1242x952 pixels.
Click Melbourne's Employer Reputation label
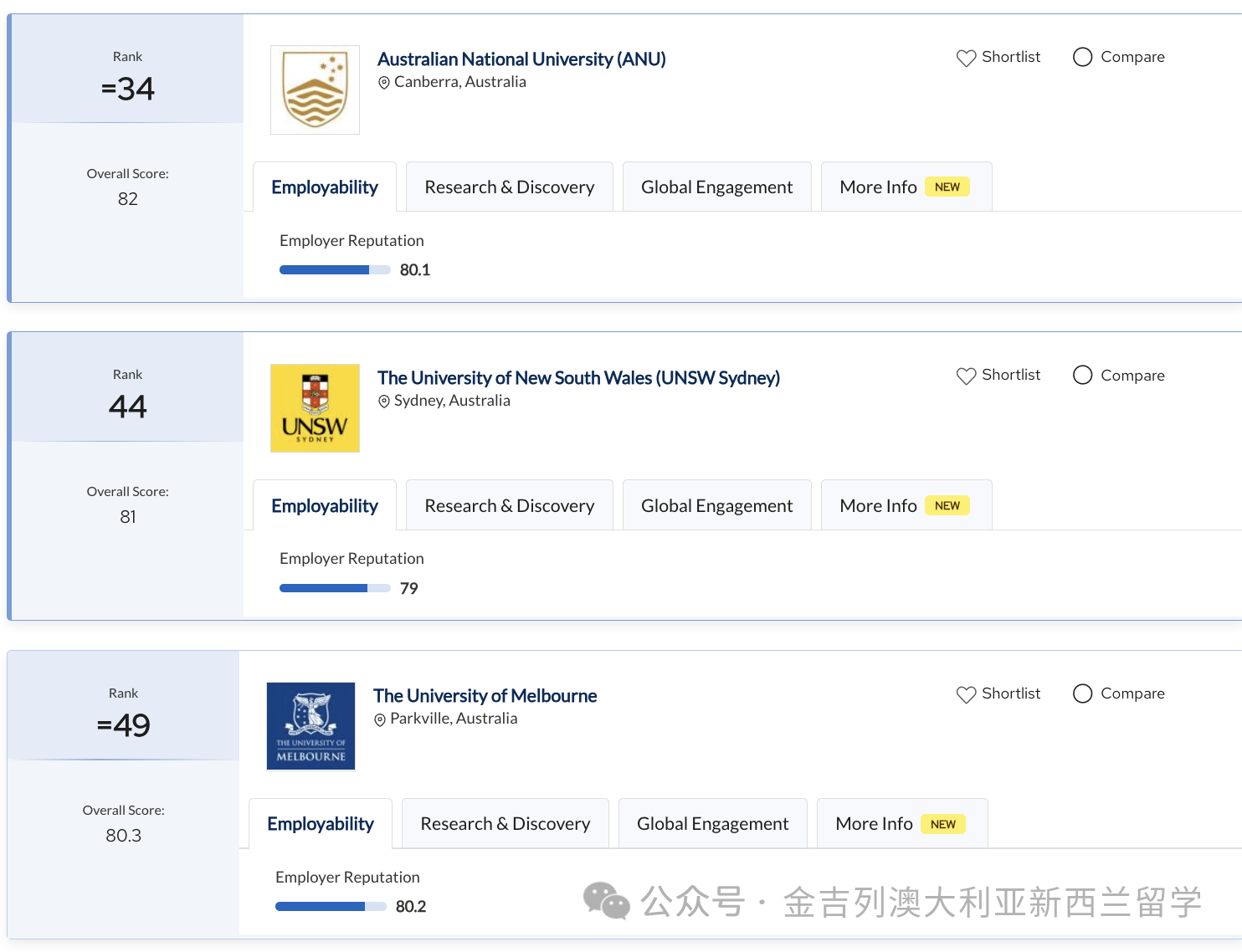click(x=347, y=878)
